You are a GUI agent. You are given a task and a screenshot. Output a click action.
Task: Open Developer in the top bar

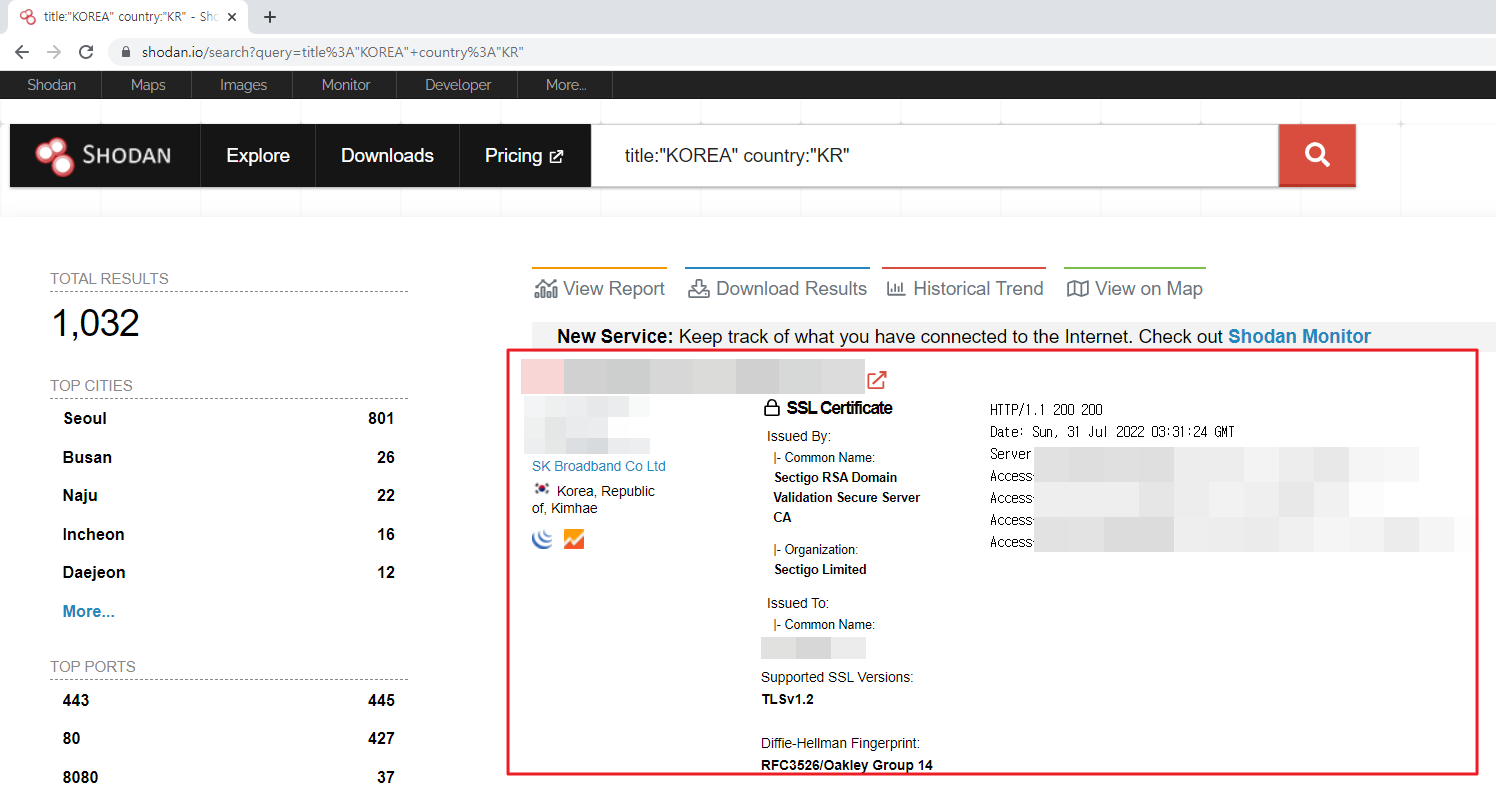458,85
